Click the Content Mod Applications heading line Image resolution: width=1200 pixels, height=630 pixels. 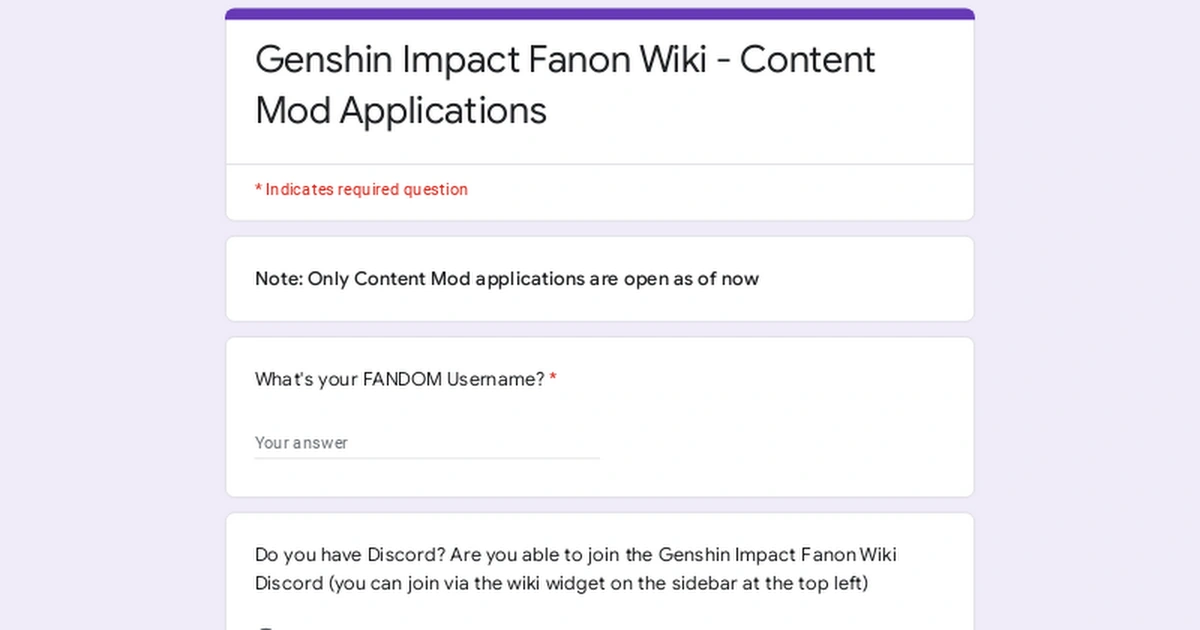tap(401, 111)
